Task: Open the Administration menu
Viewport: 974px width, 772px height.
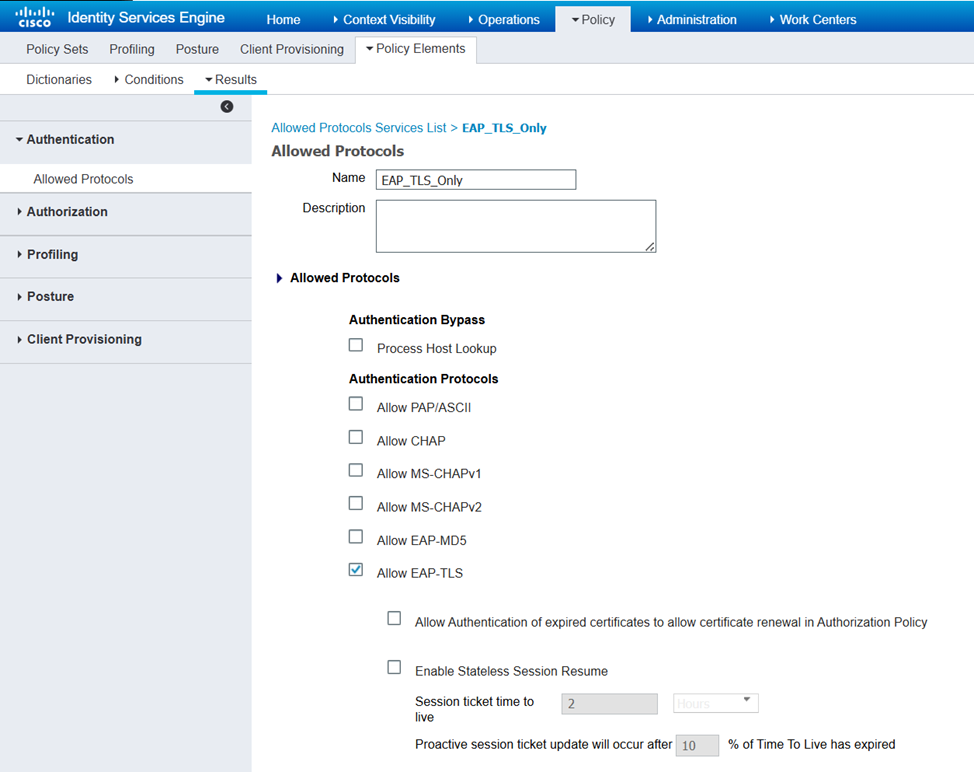Action: pos(692,20)
